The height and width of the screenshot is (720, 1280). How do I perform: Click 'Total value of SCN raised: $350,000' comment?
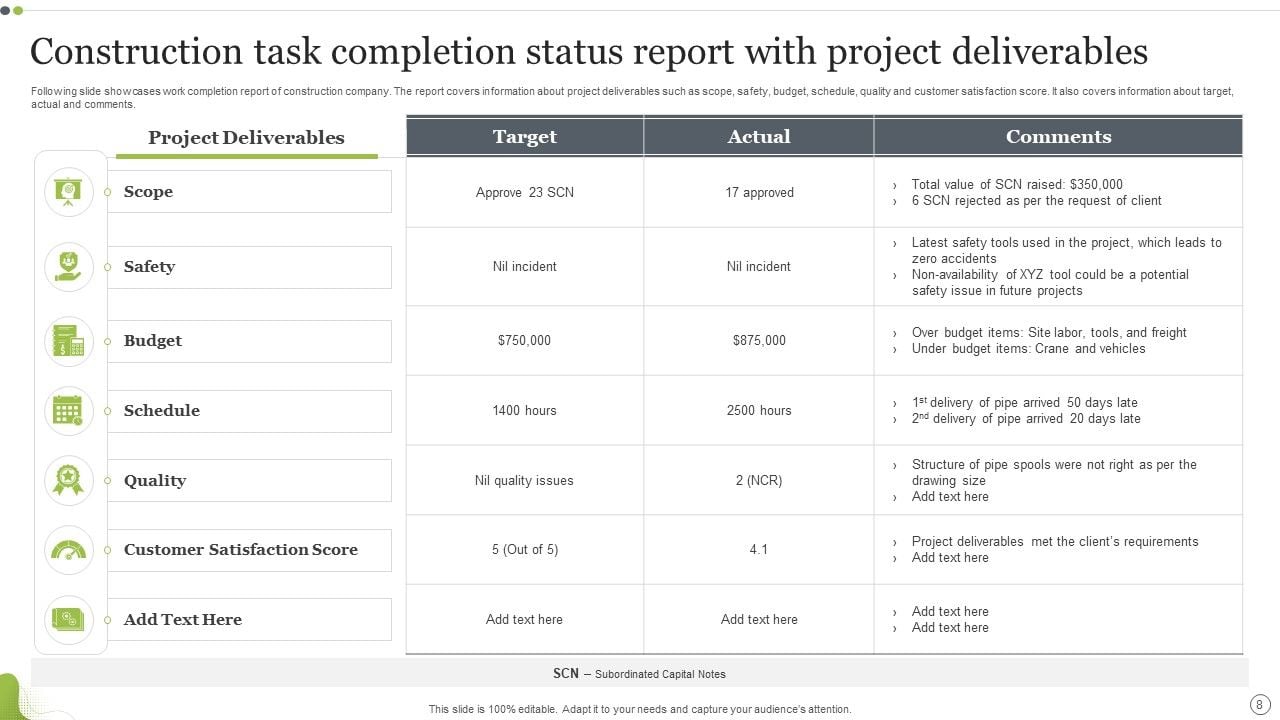tap(1017, 184)
